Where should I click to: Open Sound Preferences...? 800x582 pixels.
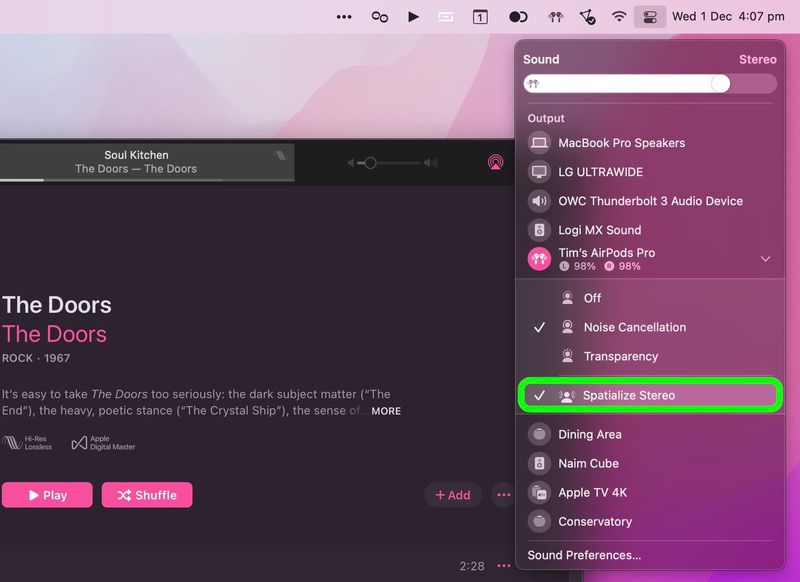tap(584, 555)
